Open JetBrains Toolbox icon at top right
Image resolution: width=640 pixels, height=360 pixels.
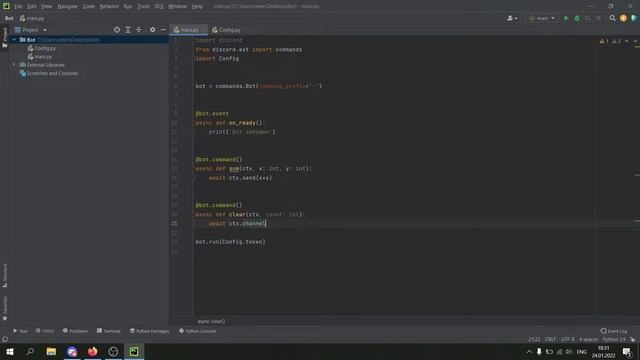click(x=634, y=18)
